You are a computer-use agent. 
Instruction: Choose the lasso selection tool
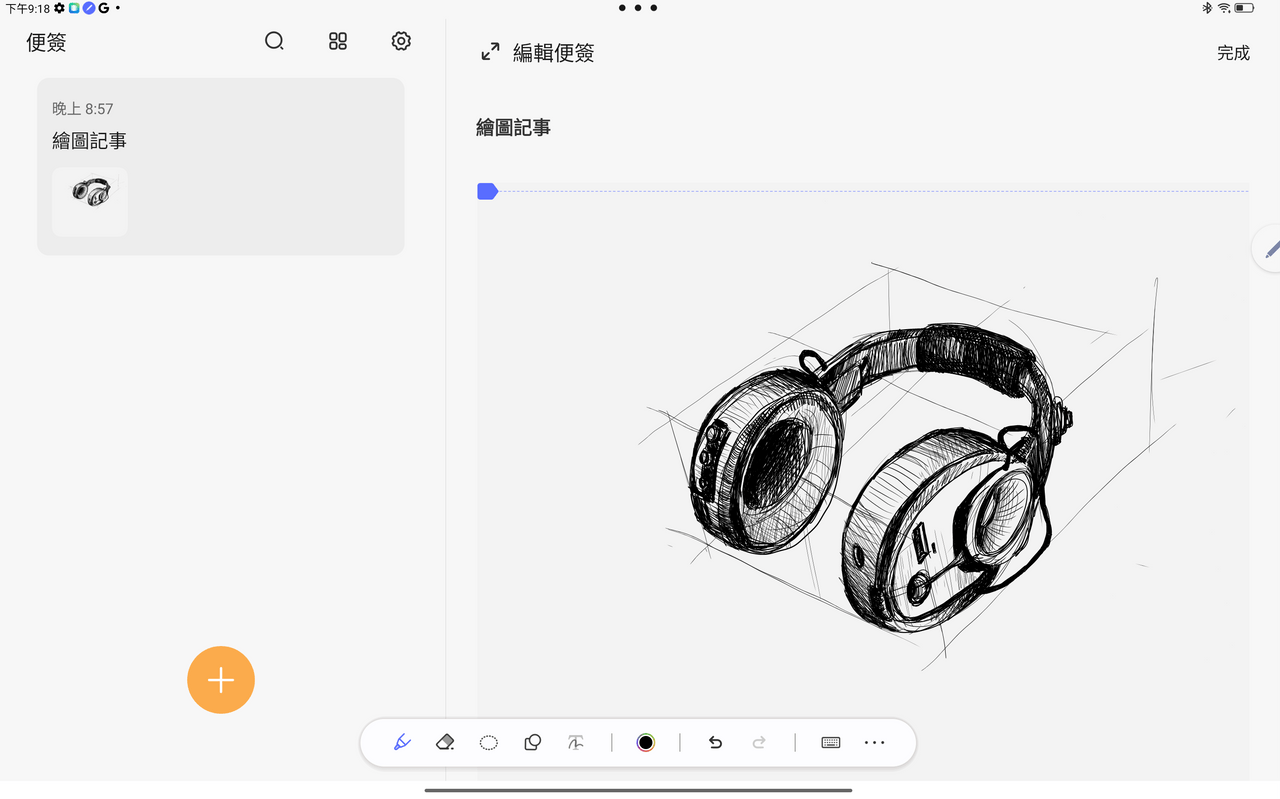tap(489, 742)
